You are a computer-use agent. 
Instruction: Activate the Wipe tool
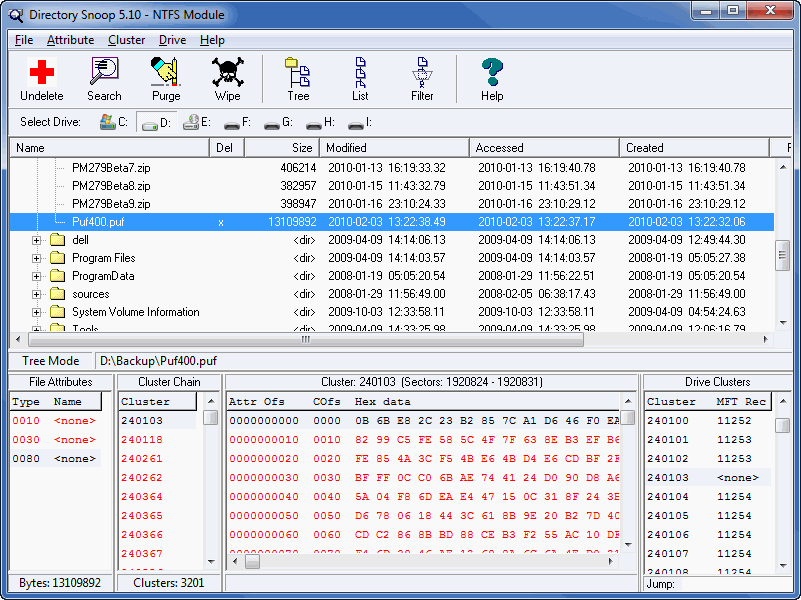(x=227, y=78)
